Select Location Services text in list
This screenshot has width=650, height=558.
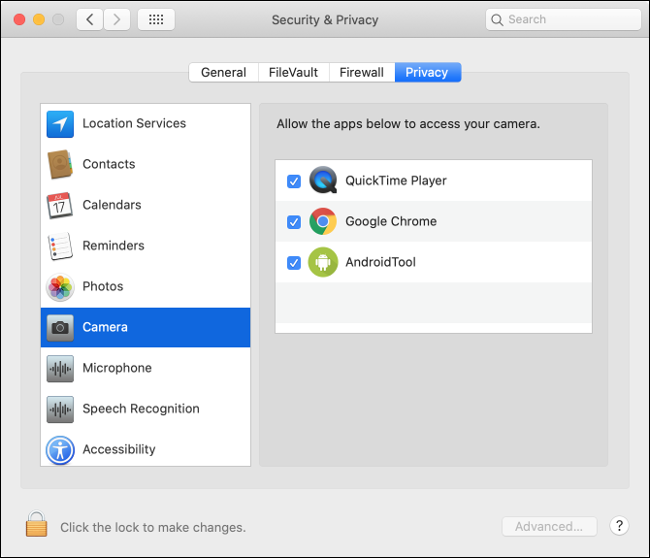(134, 123)
